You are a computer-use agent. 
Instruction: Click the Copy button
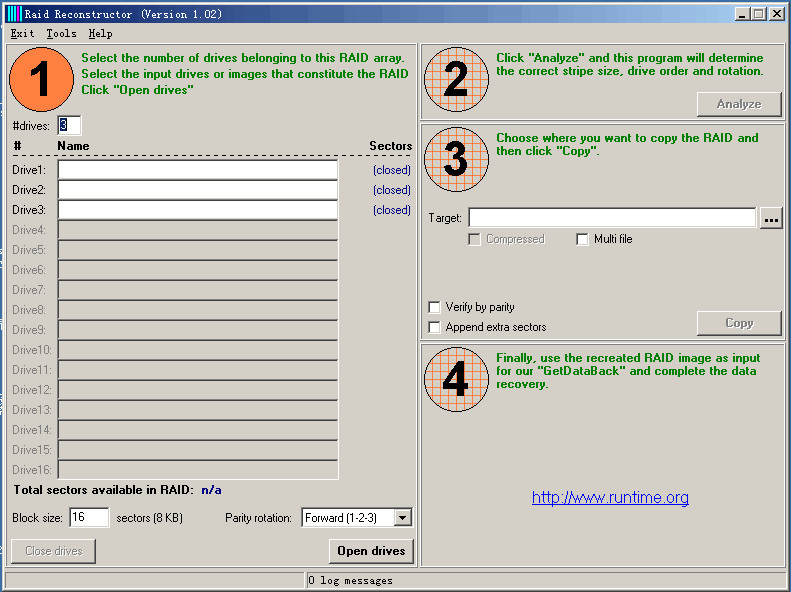739,323
